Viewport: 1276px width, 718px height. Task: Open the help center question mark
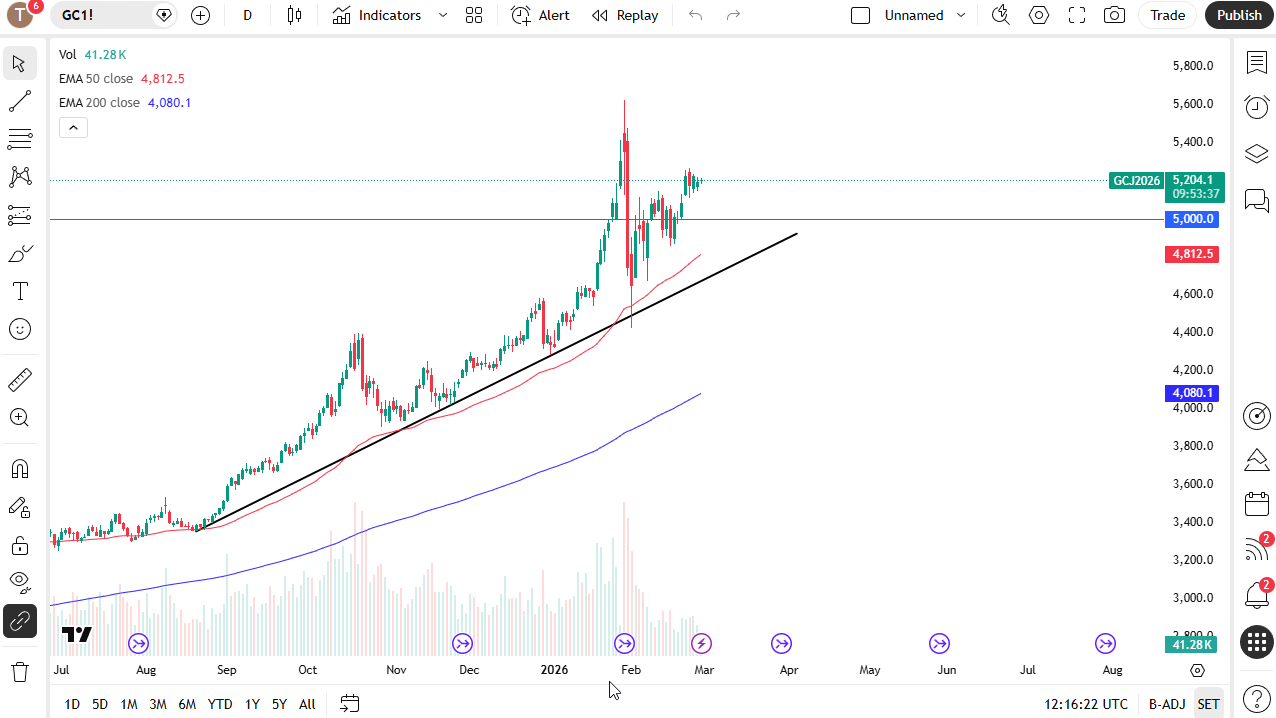[x=1256, y=697]
